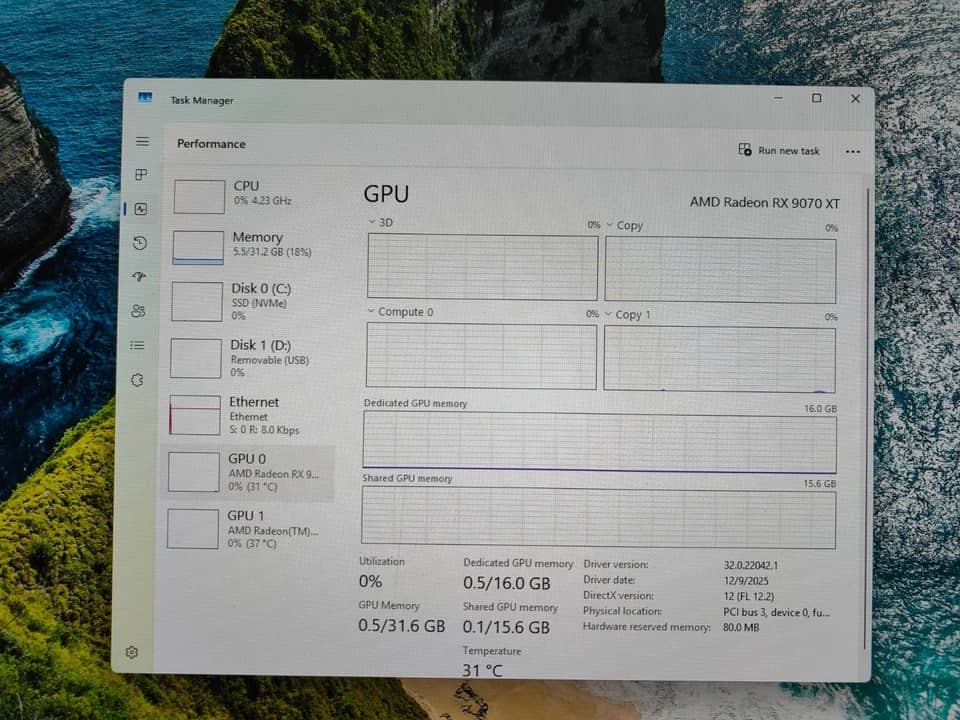Open the App history page icon
The width and height of the screenshot is (960, 720).
140,243
